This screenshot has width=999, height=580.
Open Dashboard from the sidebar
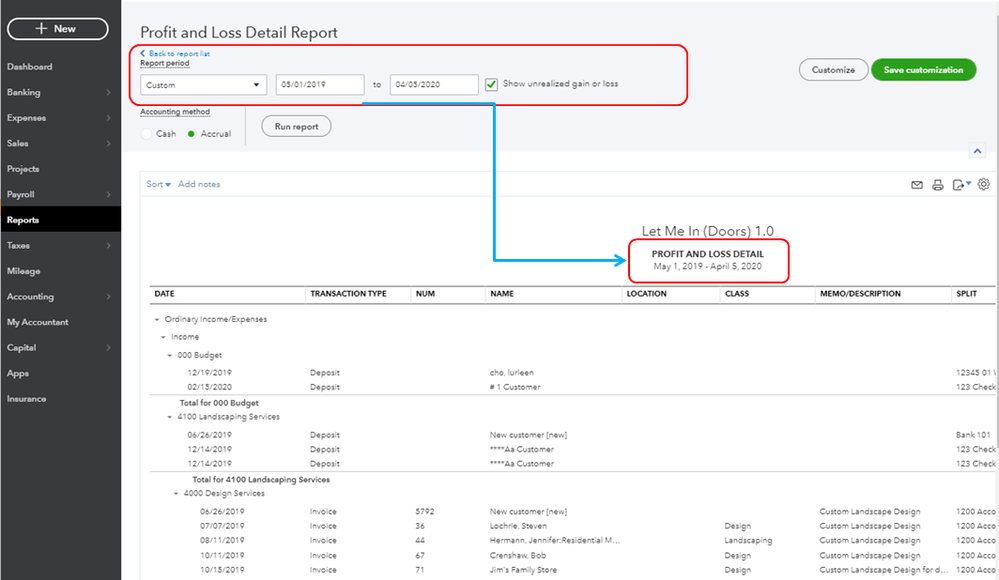click(30, 67)
